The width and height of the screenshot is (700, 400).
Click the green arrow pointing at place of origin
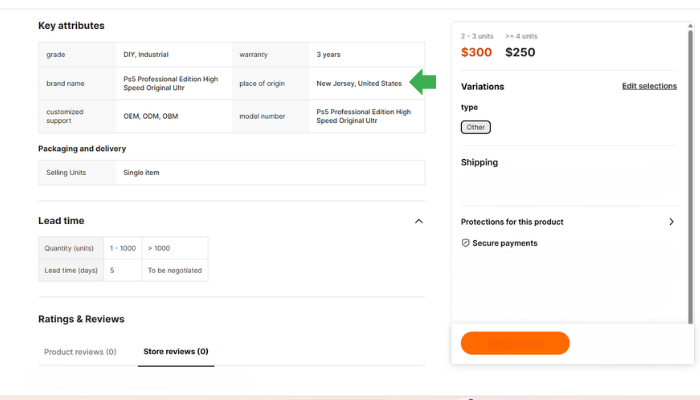(424, 83)
